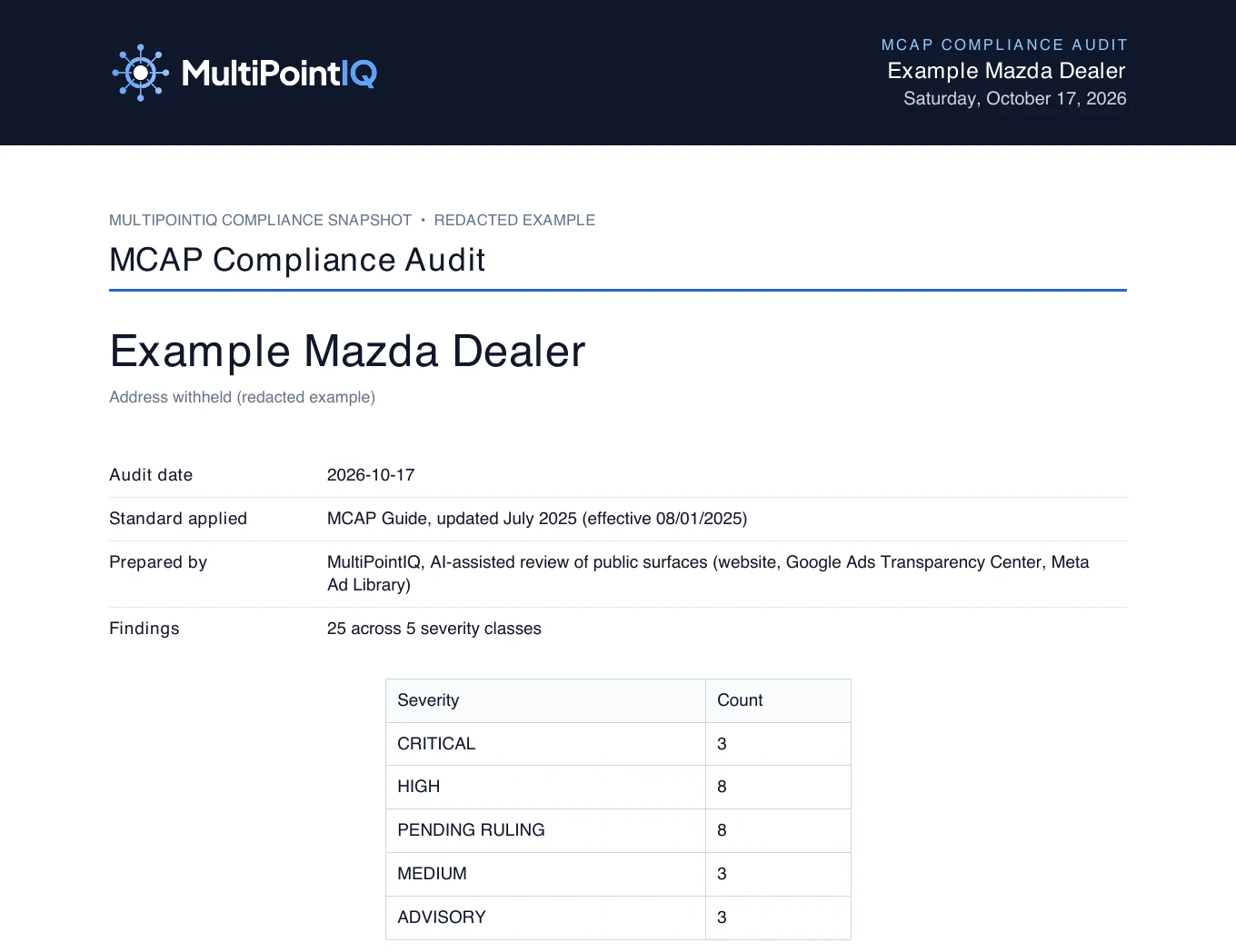Image resolution: width=1236 pixels, height=952 pixels.
Task: Click the count value in the MEDIUM row
Action: pyautogui.click(x=778, y=874)
